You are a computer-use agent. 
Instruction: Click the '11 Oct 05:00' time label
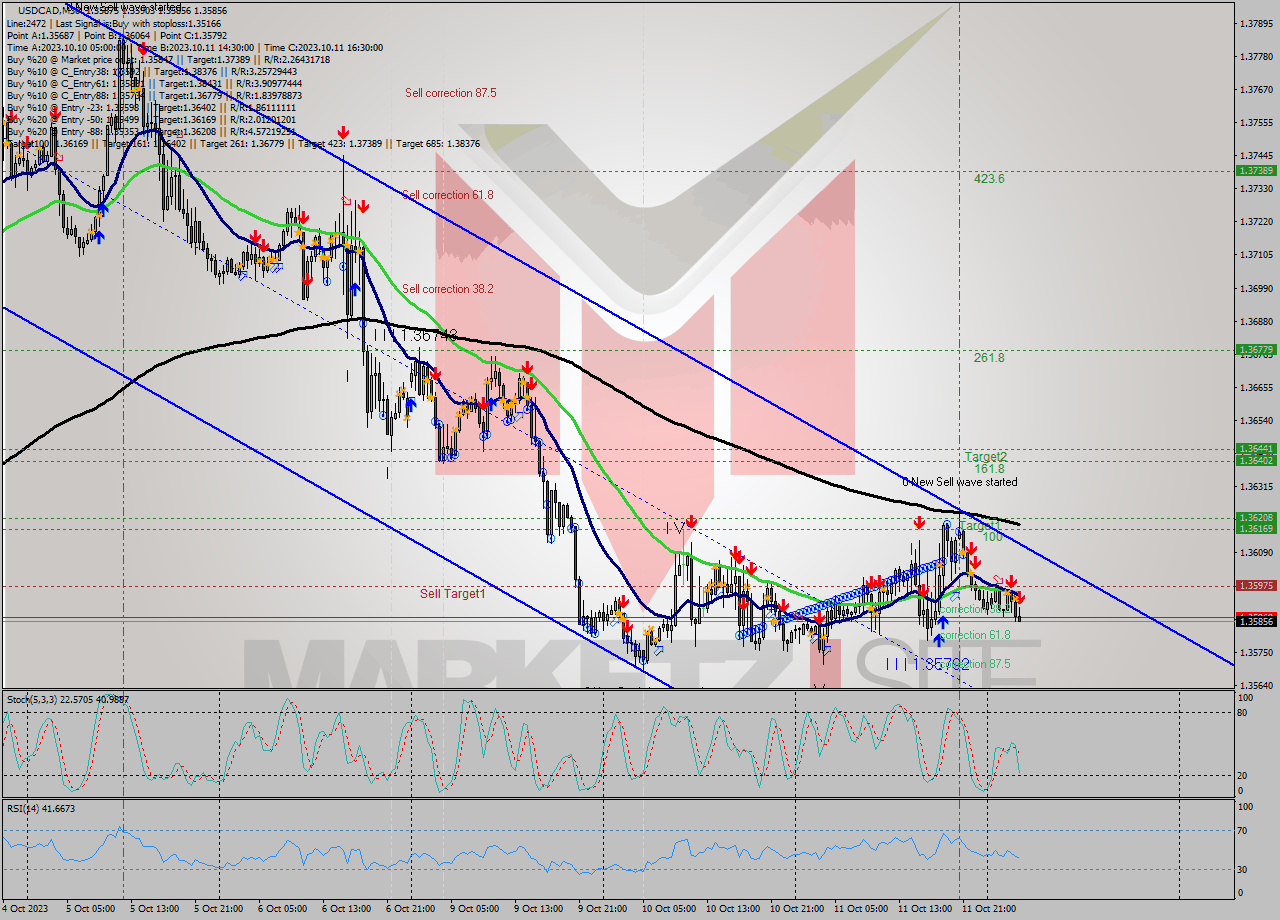point(859,909)
